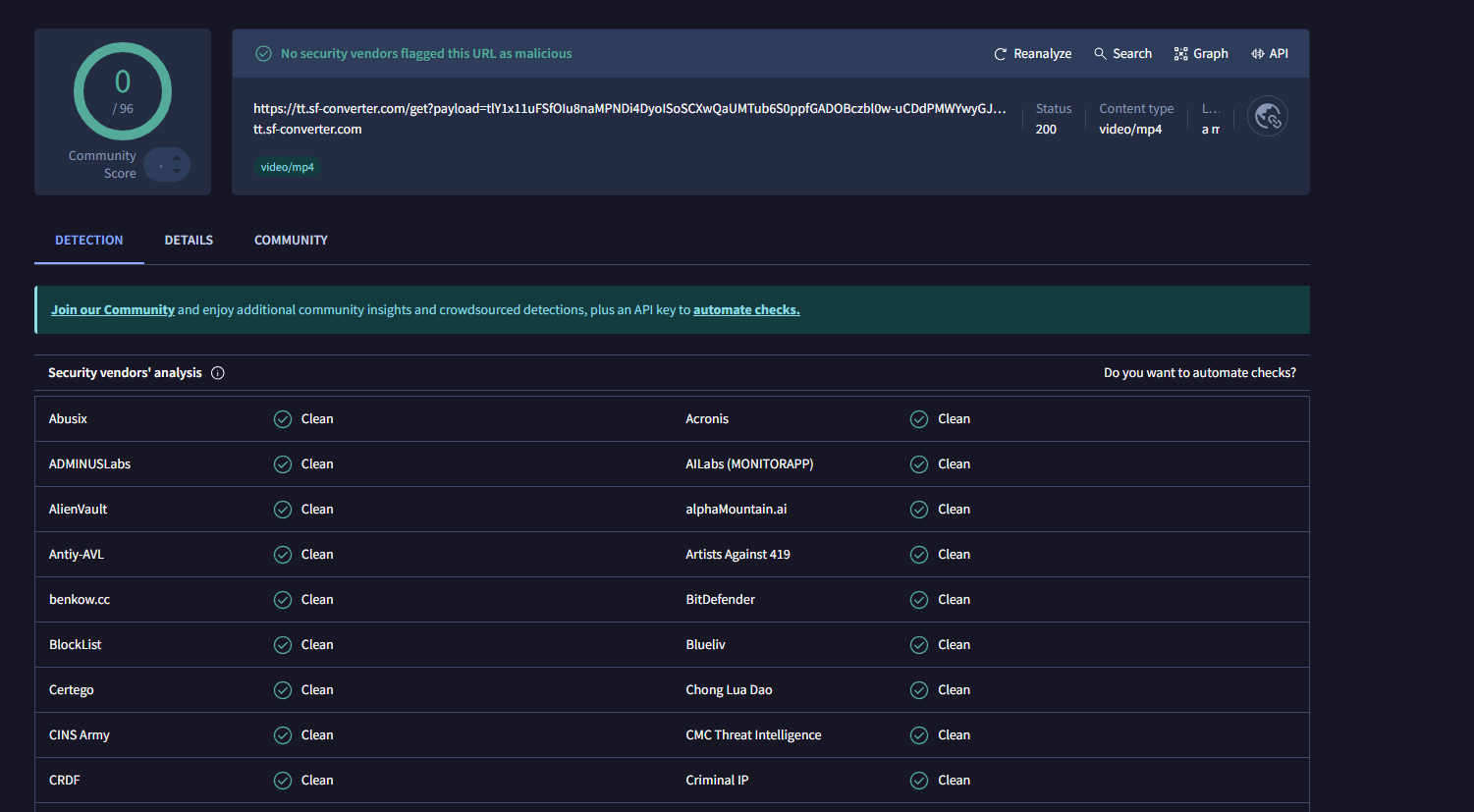Click the Clean check icon for AlienVault
This screenshot has width=1474, height=812.
click(x=283, y=510)
